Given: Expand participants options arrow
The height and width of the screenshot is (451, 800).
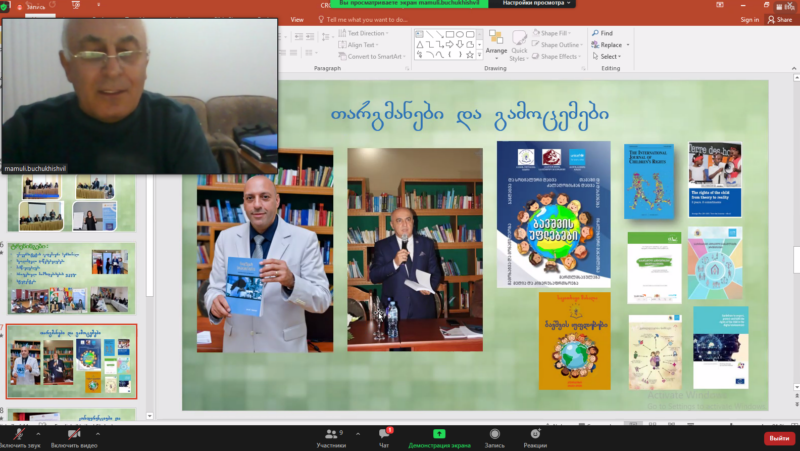Looking at the screenshot, I should [x=358, y=434].
